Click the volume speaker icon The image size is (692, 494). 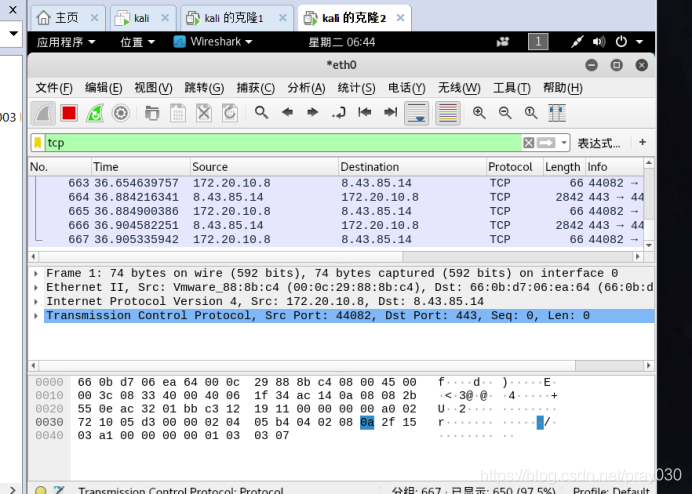(x=598, y=41)
